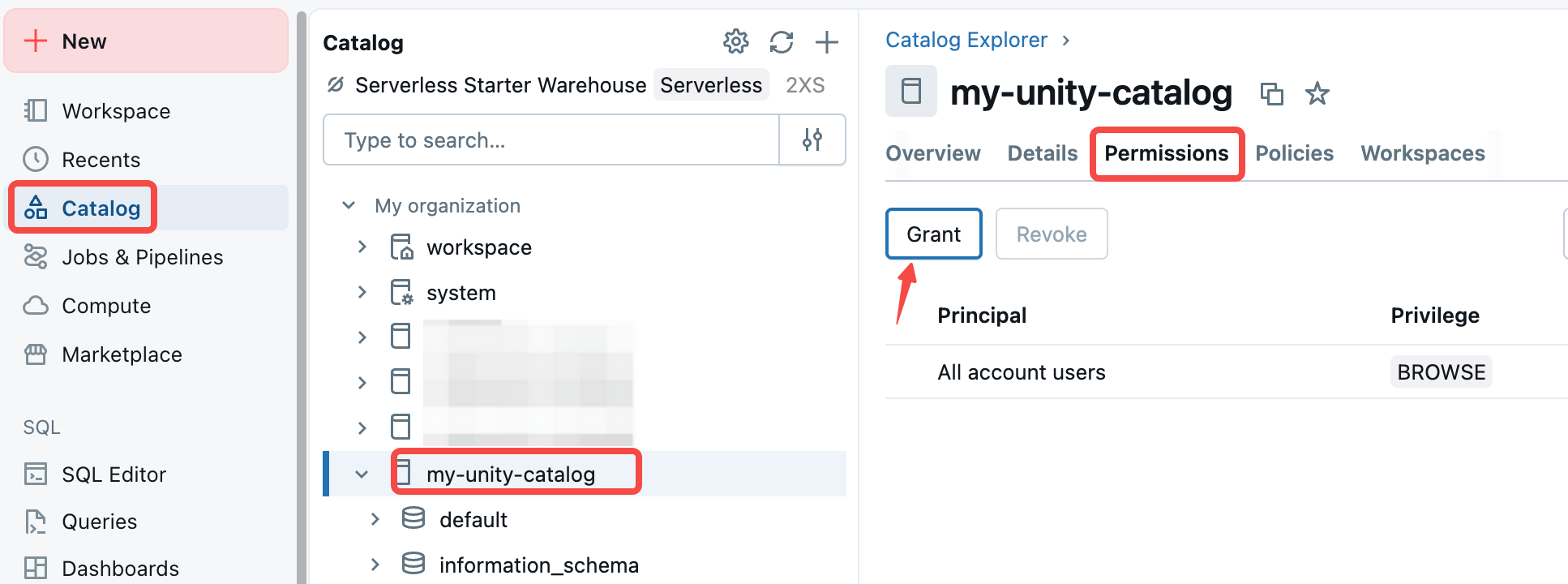Star my-unity-catalog as favorite
This screenshot has width=1568, height=584.
[1317, 94]
